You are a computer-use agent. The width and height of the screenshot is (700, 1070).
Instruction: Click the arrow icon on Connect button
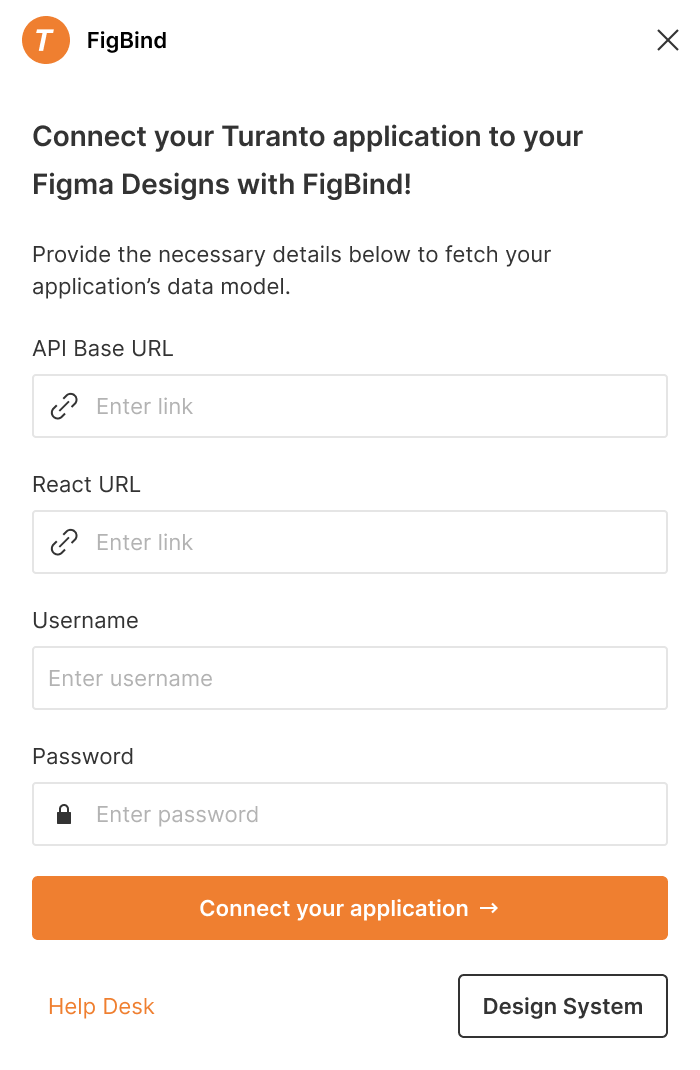click(x=489, y=908)
